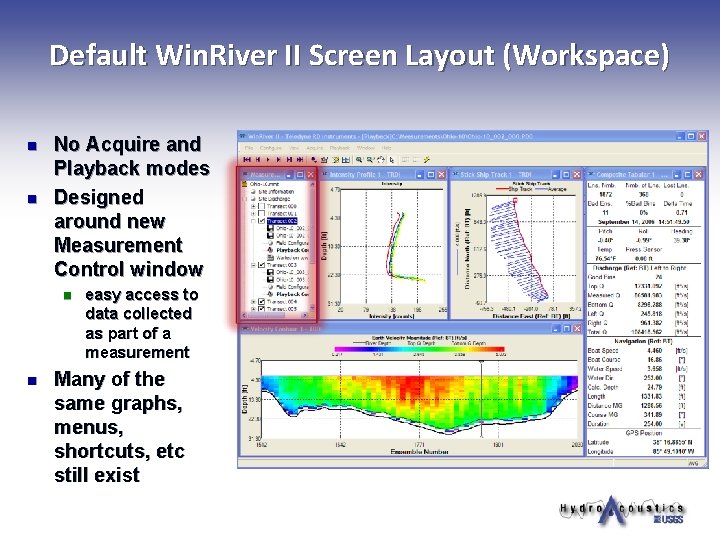
Task: Check the Transect 000 checkbox
Action: (x=261, y=206)
